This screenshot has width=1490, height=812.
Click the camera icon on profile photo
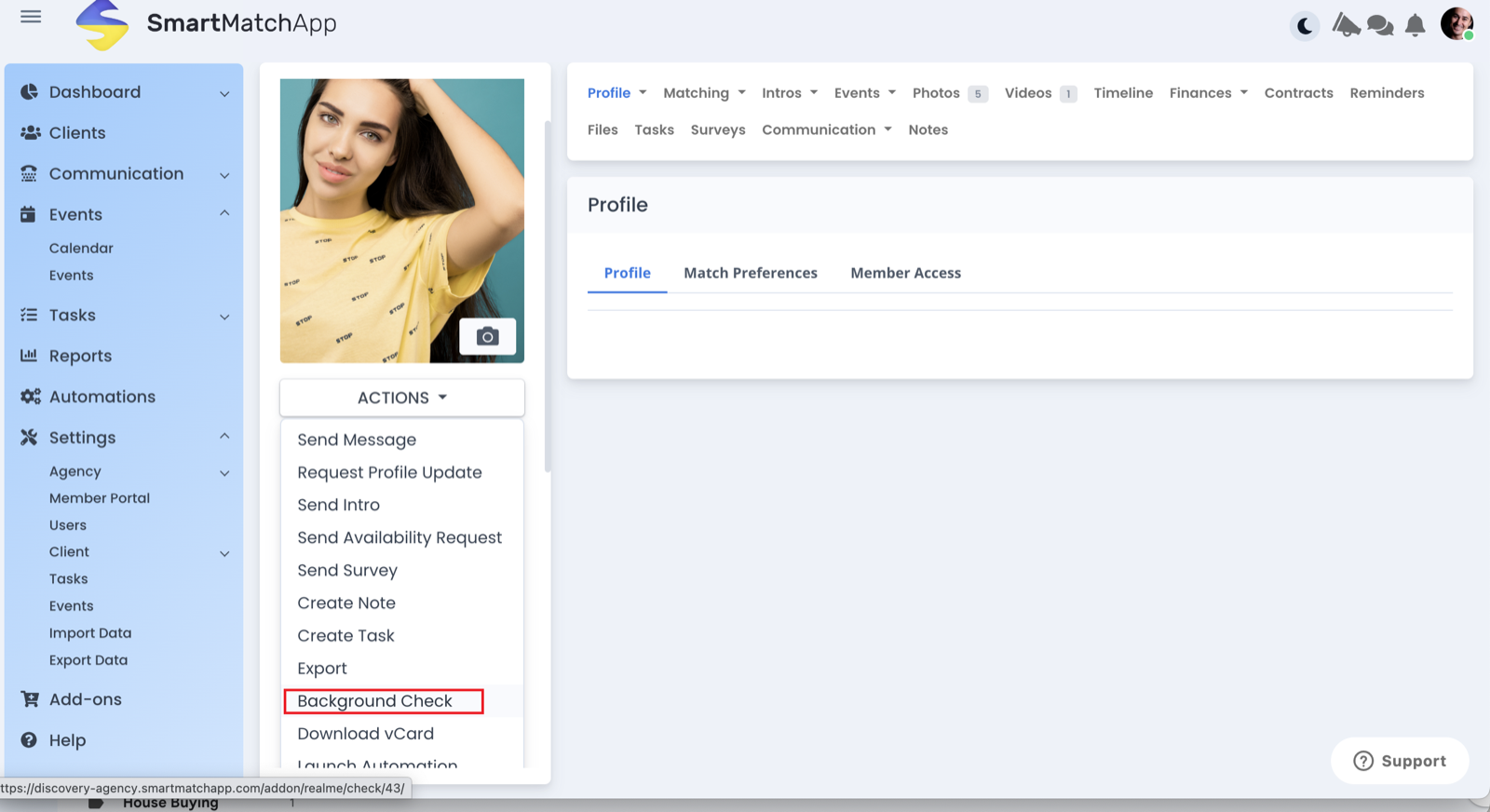coord(487,336)
